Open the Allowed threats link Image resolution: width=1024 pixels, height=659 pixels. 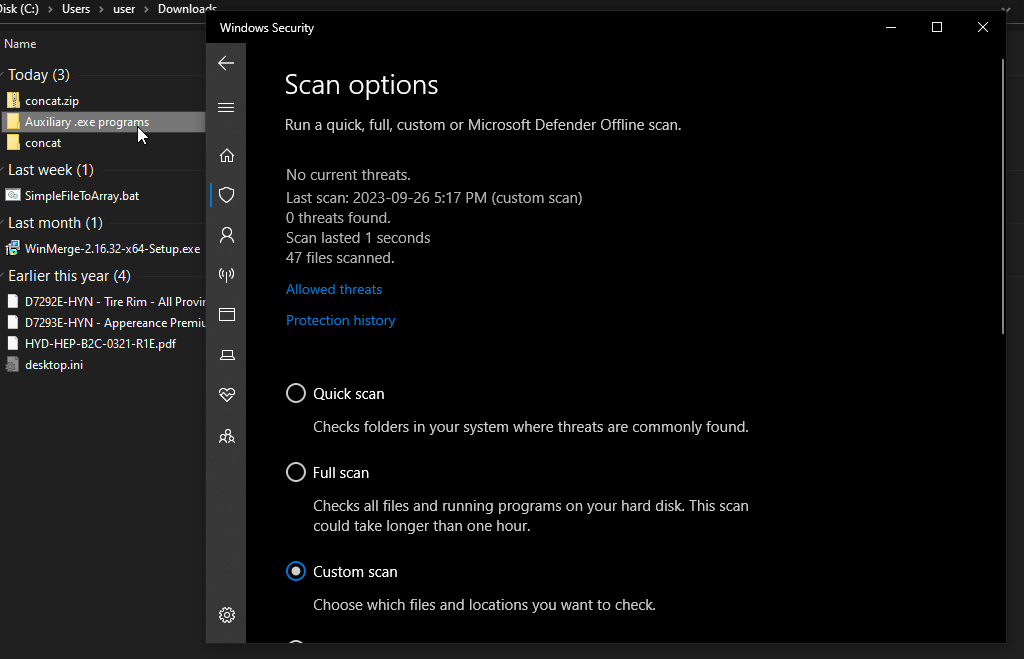tap(334, 289)
